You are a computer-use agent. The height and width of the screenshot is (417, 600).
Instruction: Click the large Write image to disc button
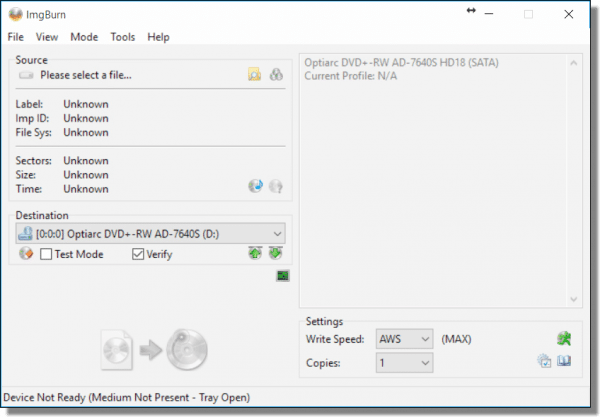point(154,350)
